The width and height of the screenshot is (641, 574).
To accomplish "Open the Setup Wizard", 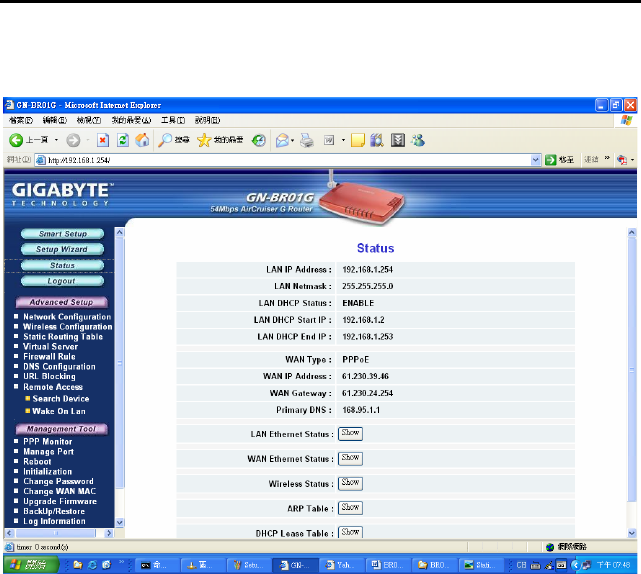I will pyautogui.click(x=63, y=249).
